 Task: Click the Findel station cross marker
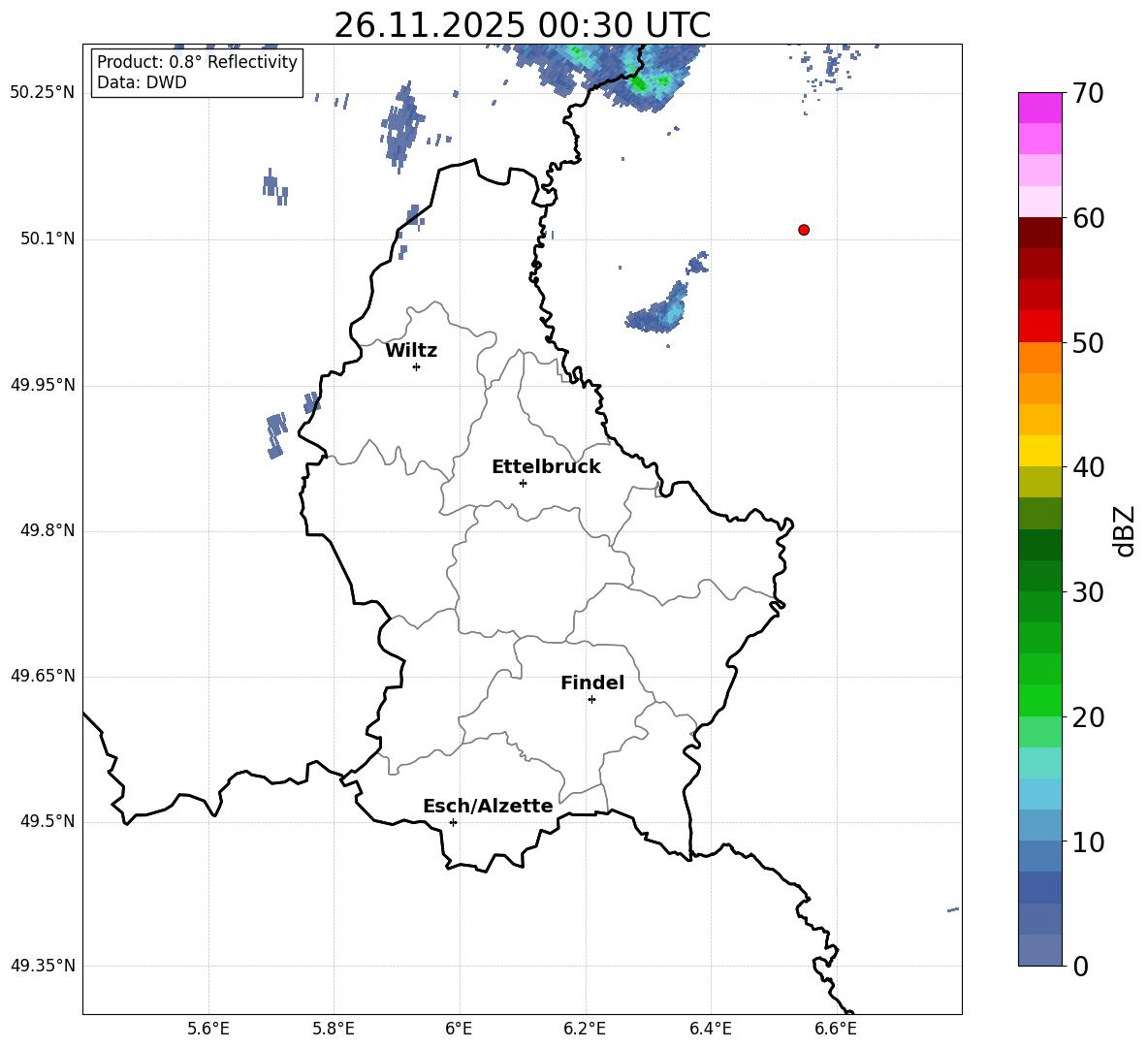[591, 700]
